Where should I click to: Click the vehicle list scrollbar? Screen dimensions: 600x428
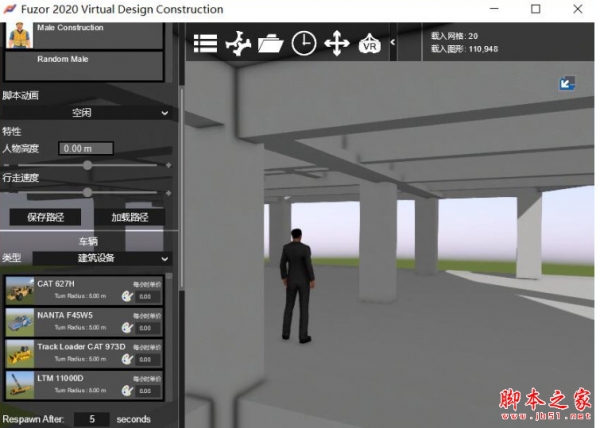pos(169,276)
